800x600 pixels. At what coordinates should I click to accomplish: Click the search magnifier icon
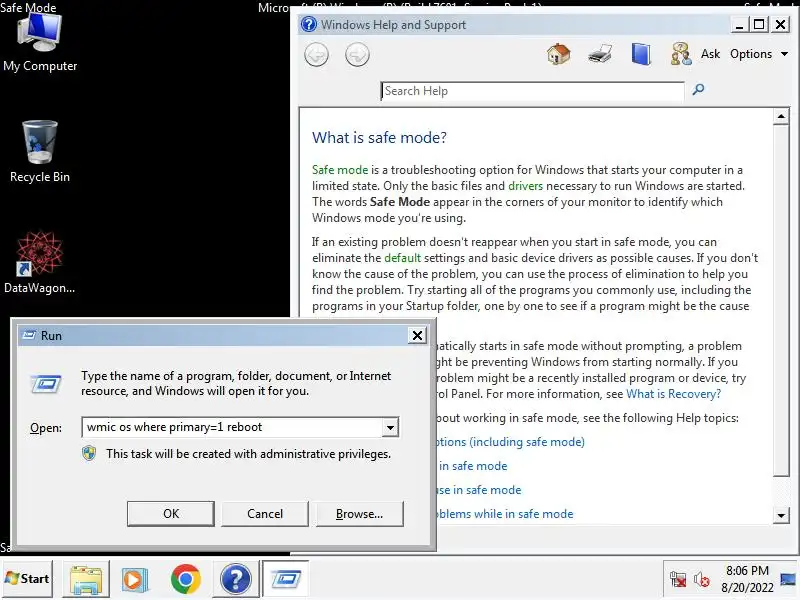[698, 90]
